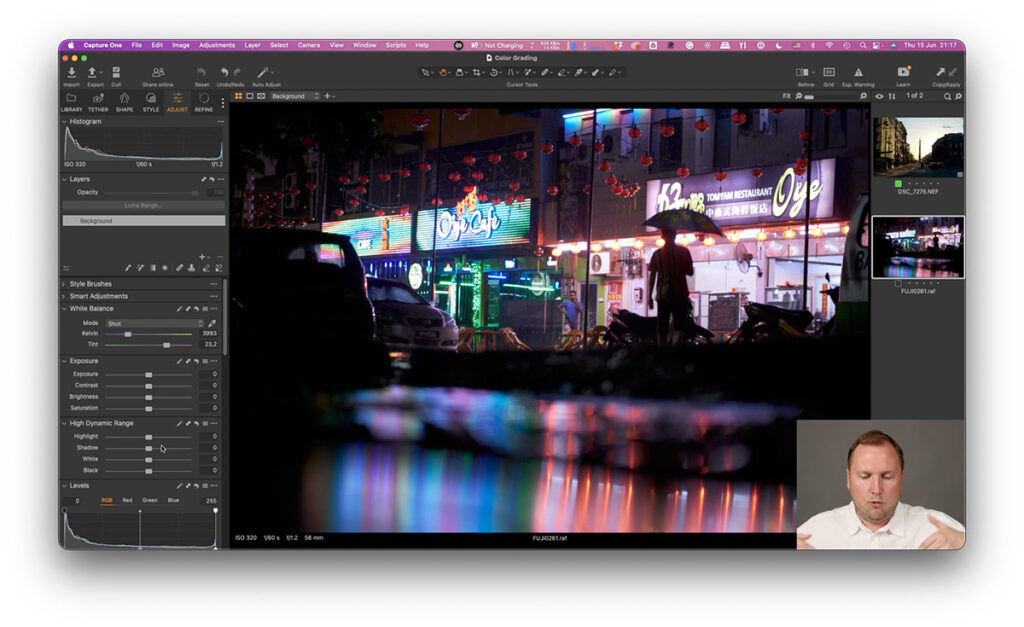The image size is (1024, 627).
Task: Click the Reset adjustments icon
Action: (201, 72)
